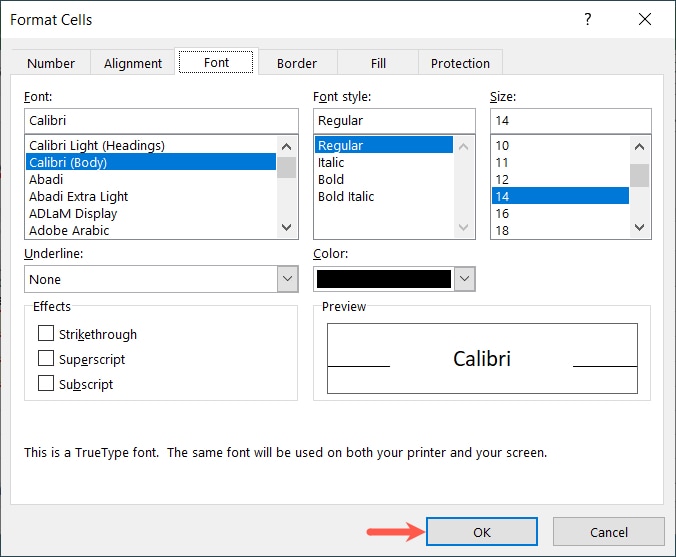Select Bold font style
The image size is (676, 557).
tap(384, 179)
